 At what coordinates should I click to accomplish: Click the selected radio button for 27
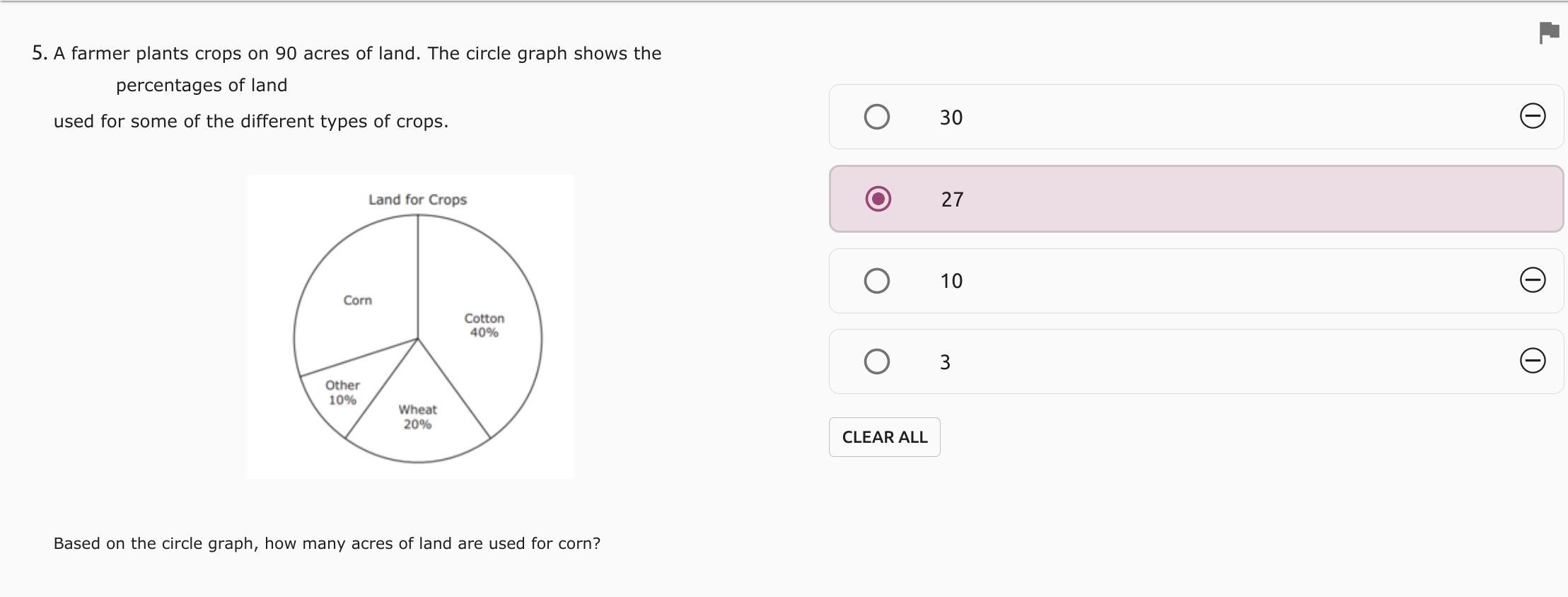pos(878,199)
